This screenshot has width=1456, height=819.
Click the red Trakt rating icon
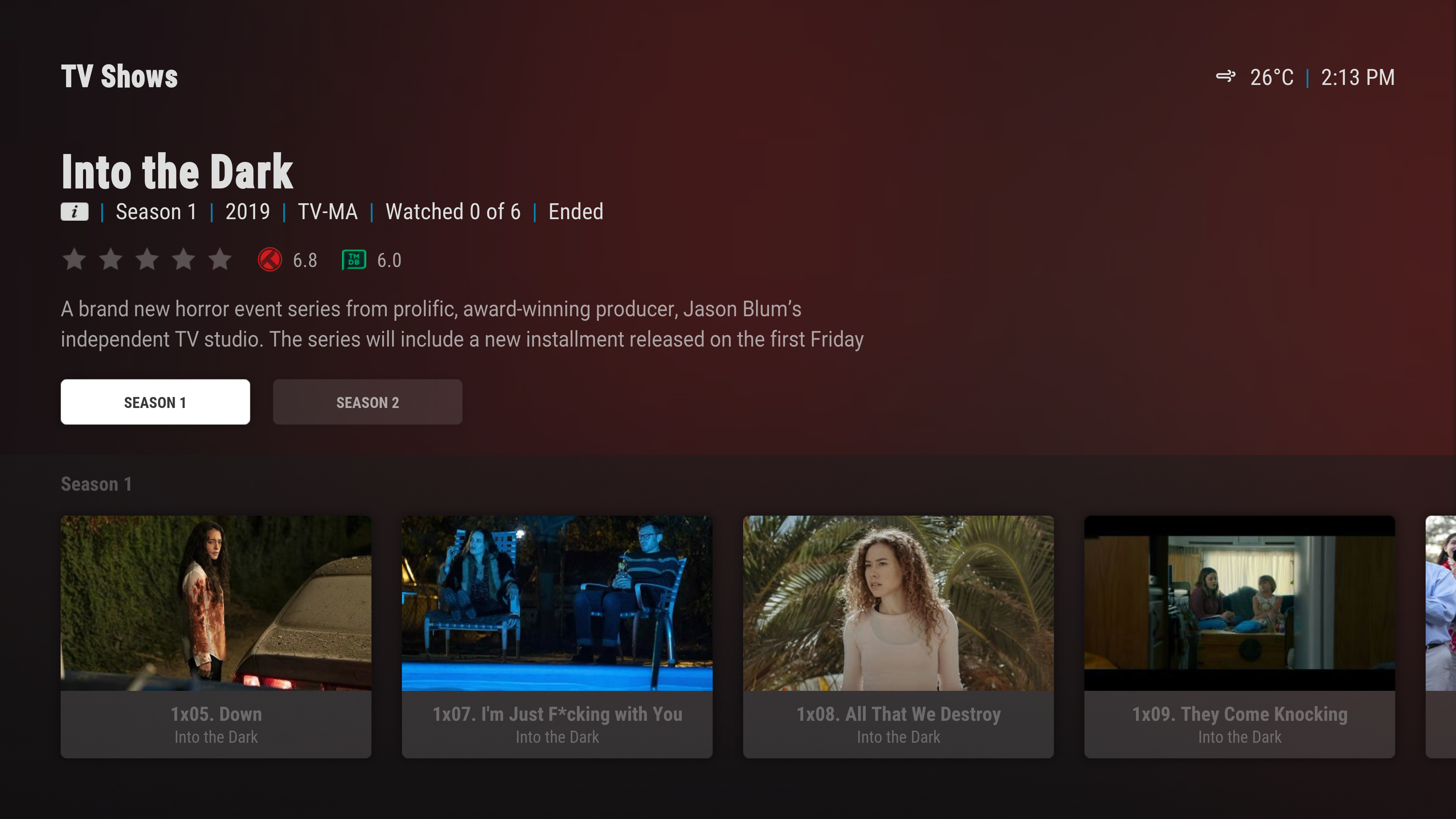(x=270, y=260)
